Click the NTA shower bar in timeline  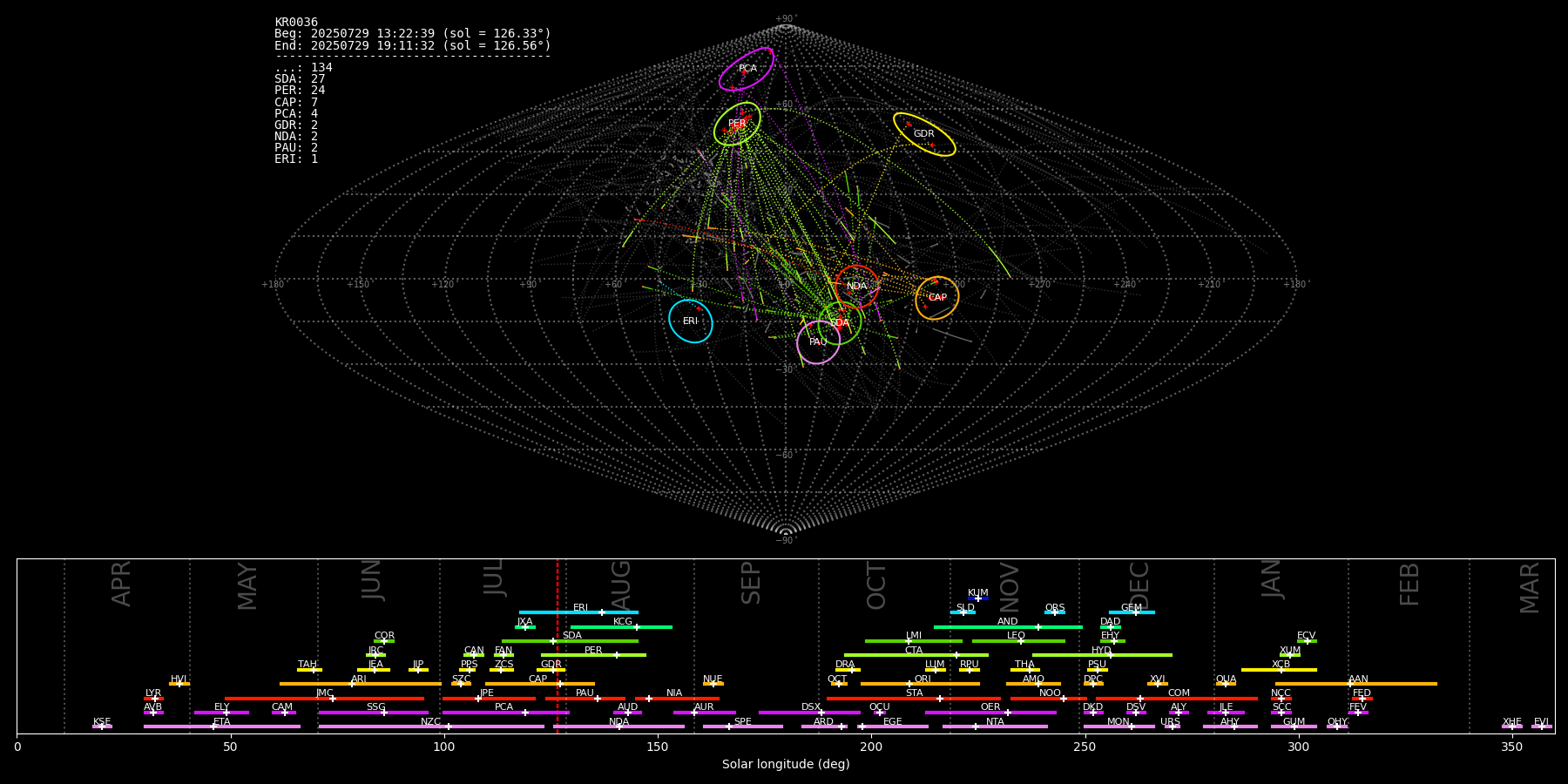[x=995, y=727]
